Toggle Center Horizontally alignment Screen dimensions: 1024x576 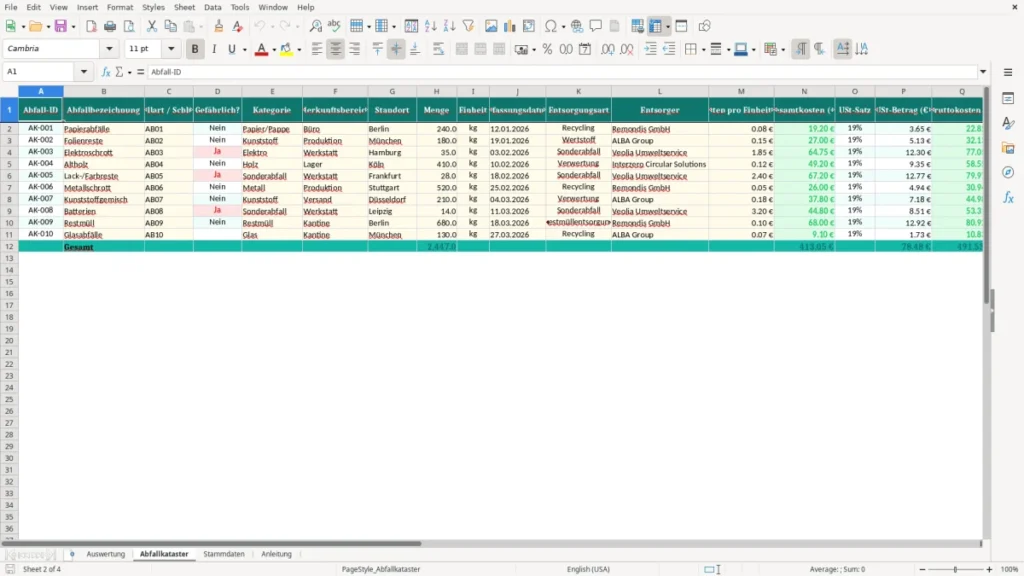pos(336,49)
